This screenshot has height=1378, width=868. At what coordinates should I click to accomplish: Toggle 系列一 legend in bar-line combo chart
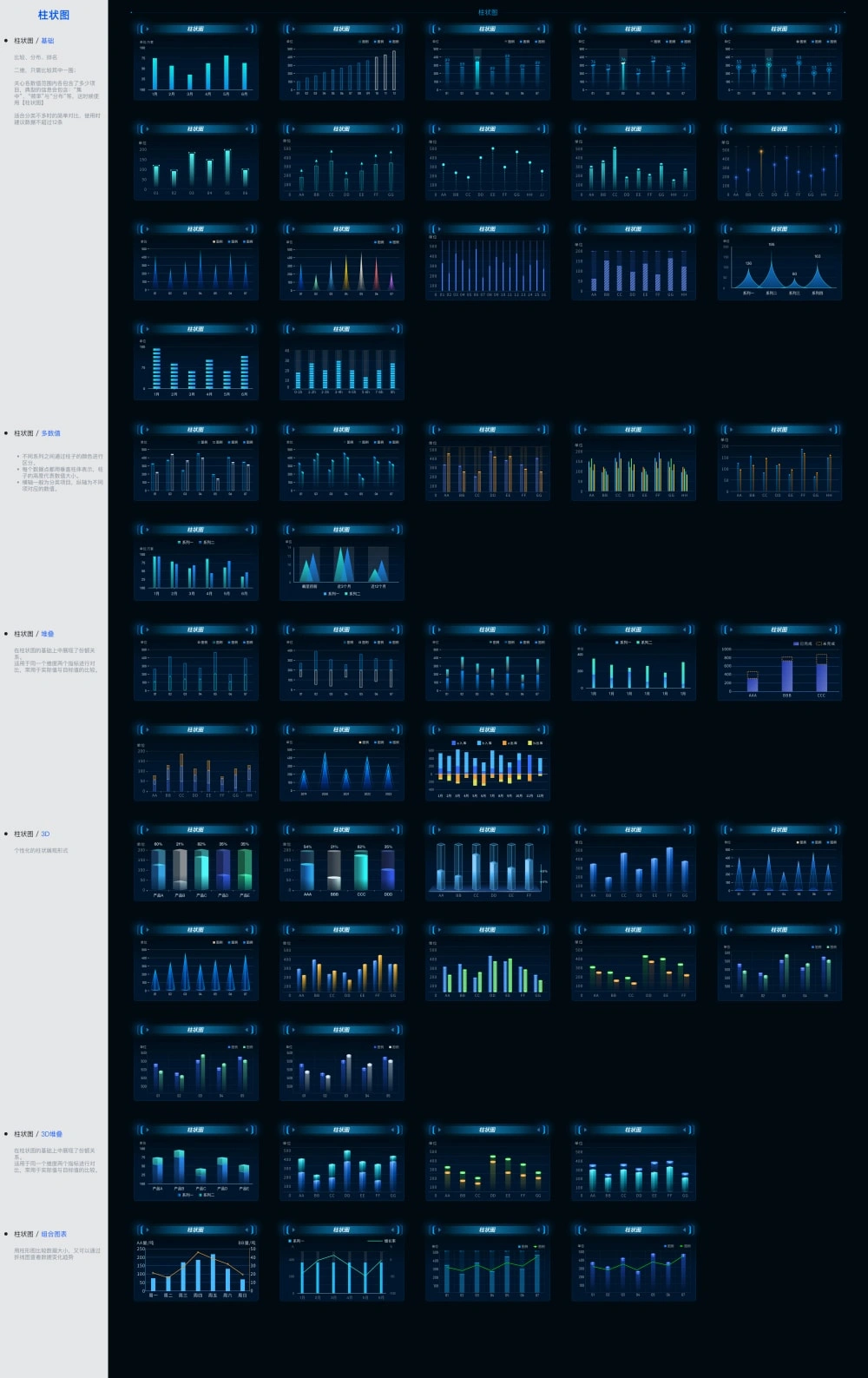(x=297, y=1241)
